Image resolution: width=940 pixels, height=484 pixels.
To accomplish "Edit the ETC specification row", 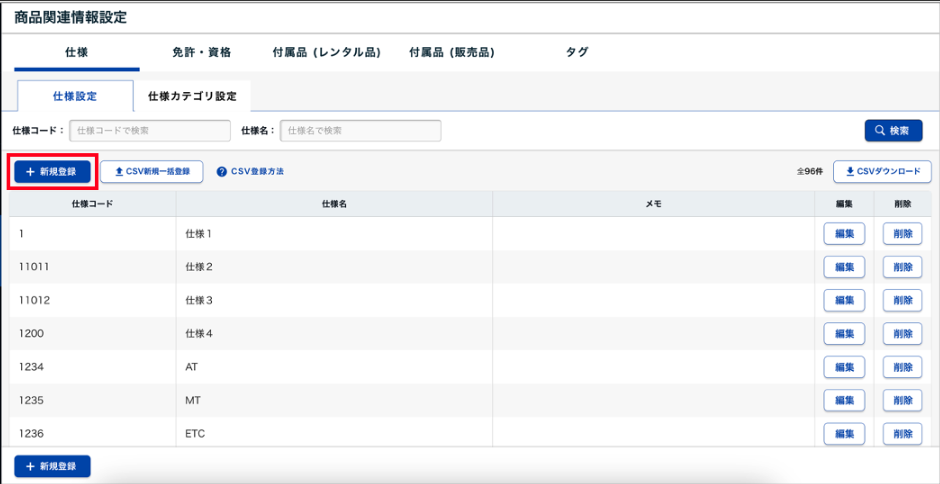I will [843, 433].
